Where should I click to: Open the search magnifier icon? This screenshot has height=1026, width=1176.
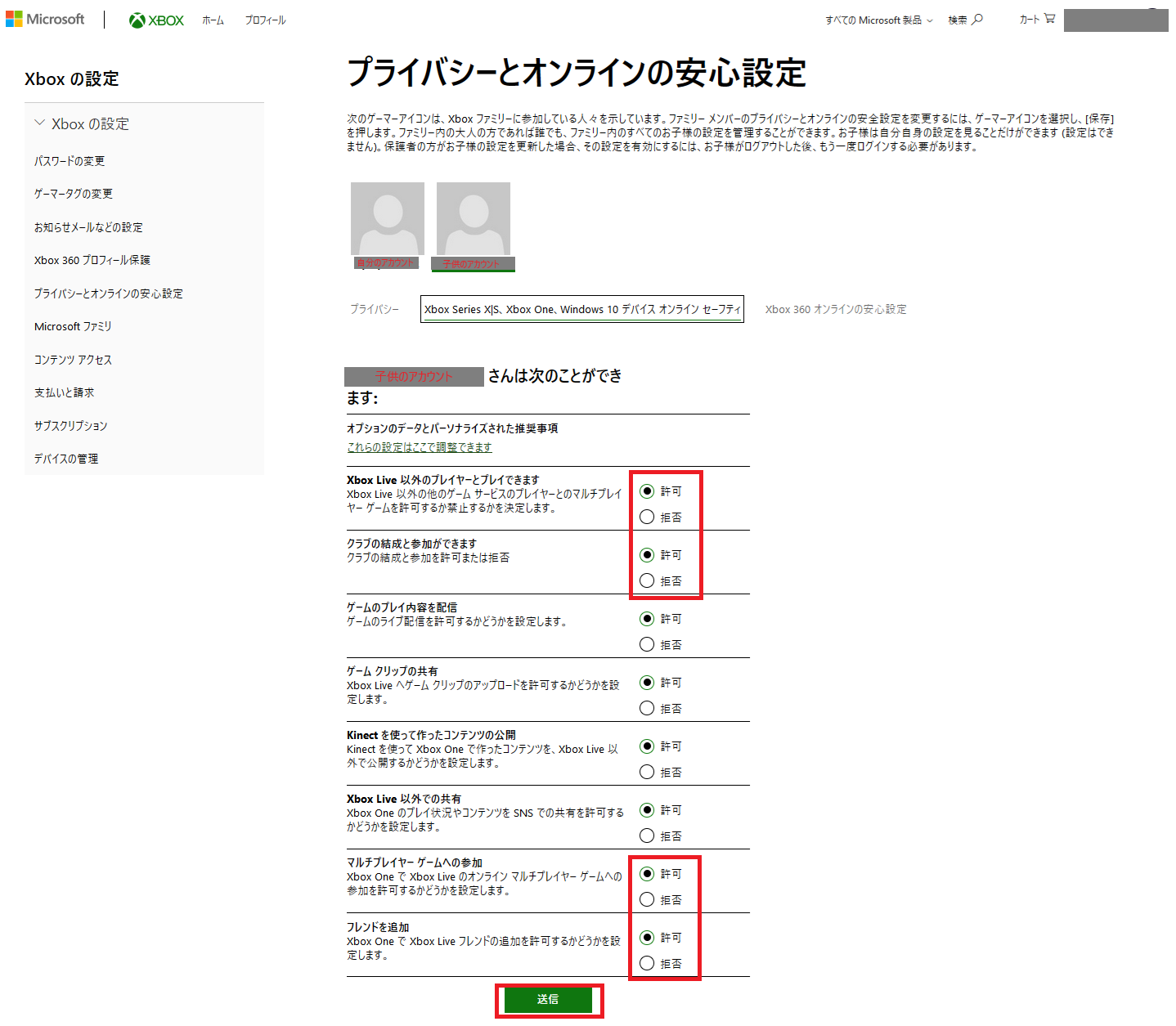click(977, 20)
